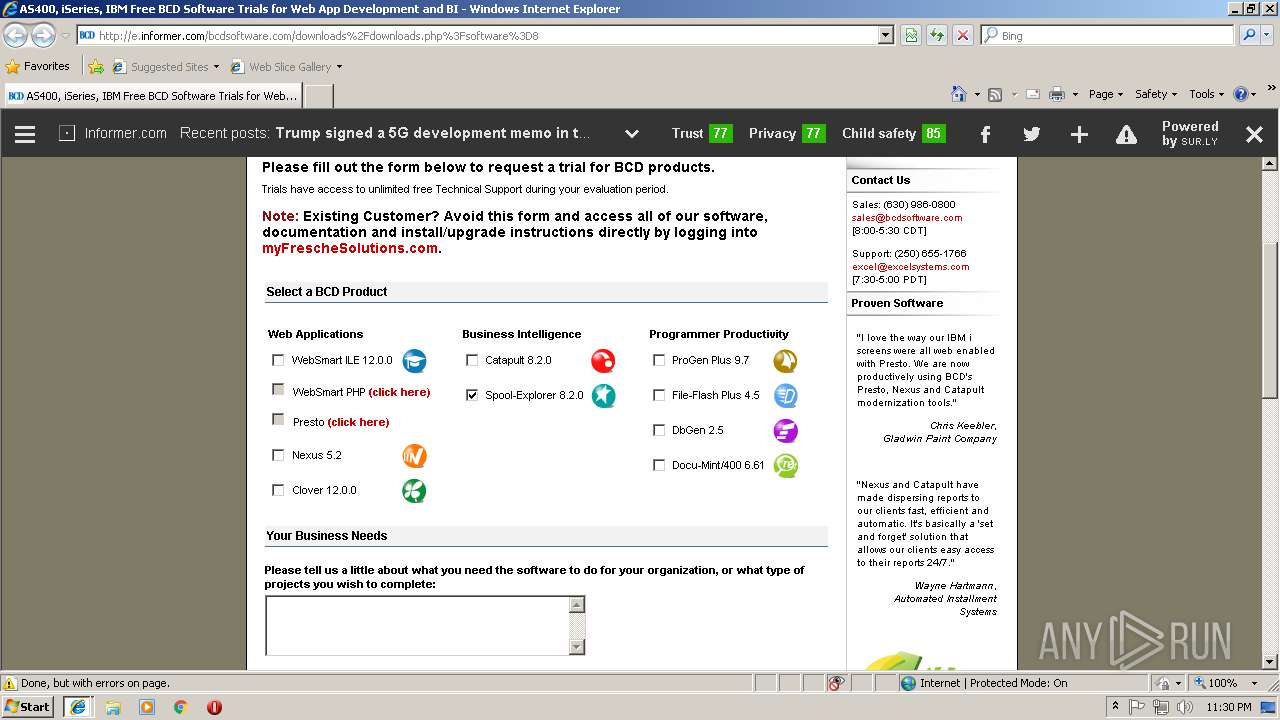1280x720 pixels.
Task: Click the Read Mail icon
Action: click(1032, 94)
